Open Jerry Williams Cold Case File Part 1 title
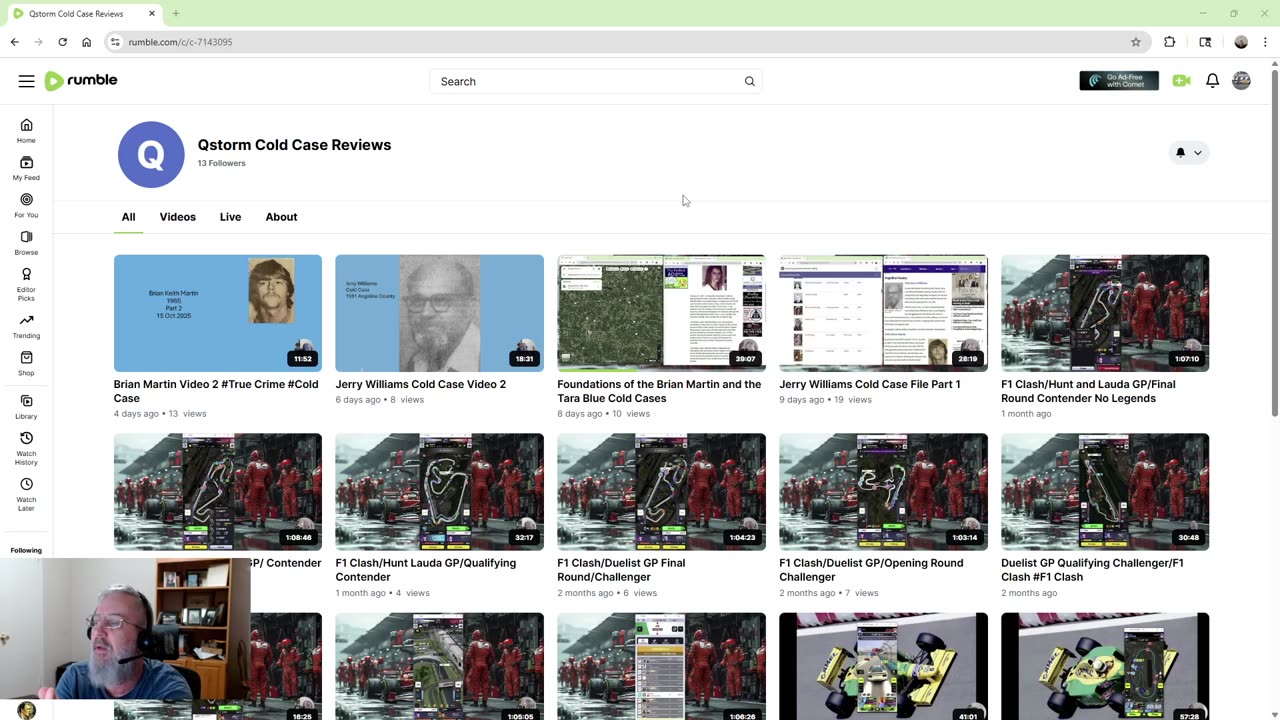The height and width of the screenshot is (720, 1280). [x=869, y=384]
